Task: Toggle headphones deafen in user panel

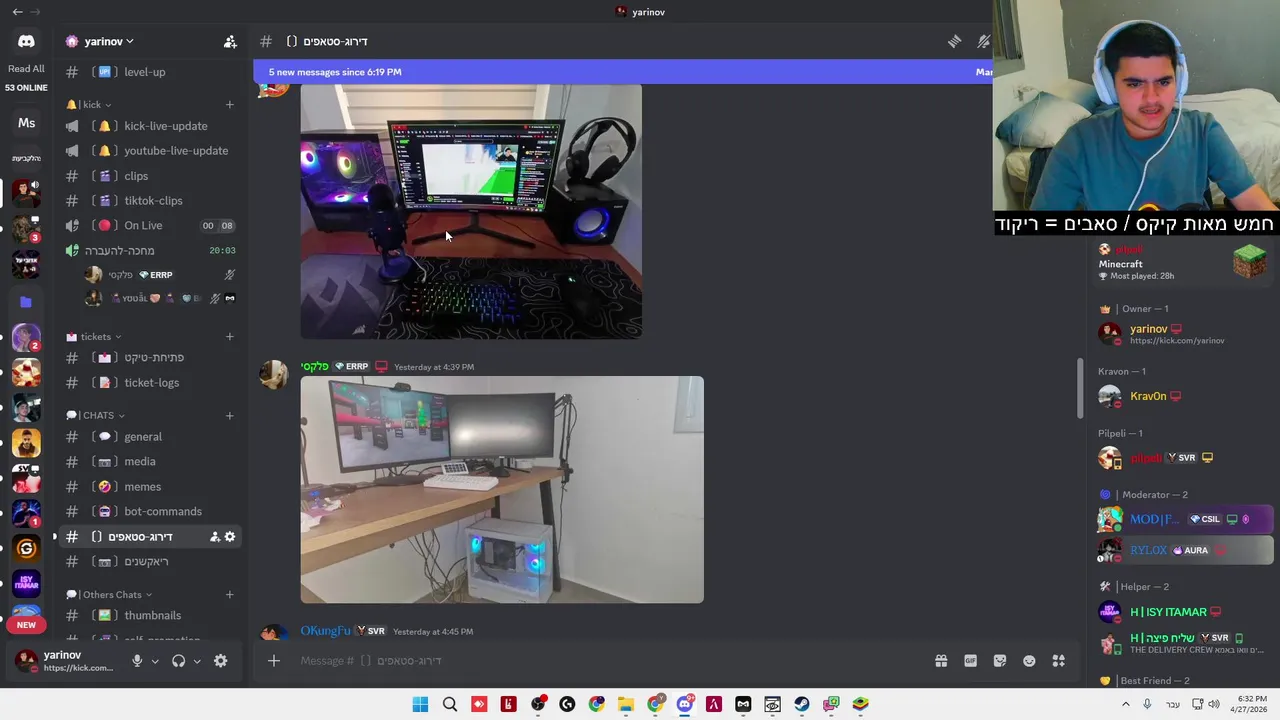Action: [178, 661]
